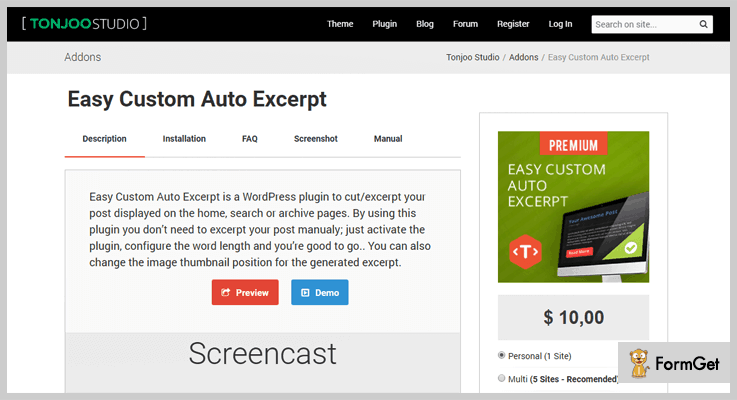Switch to the FAQ tab
The height and width of the screenshot is (400, 737).
(x=250, y=139)
